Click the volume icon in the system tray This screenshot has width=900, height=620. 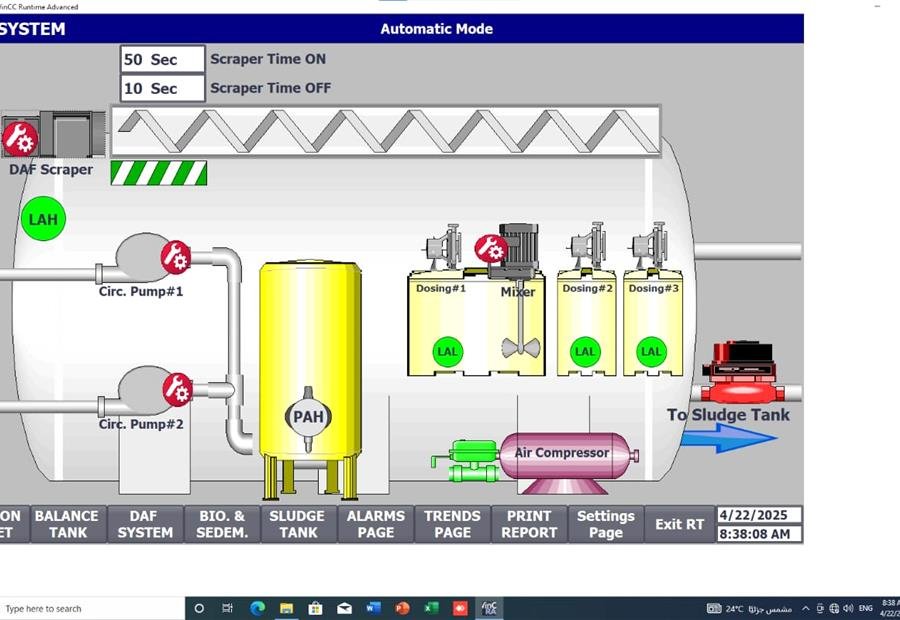848,608
